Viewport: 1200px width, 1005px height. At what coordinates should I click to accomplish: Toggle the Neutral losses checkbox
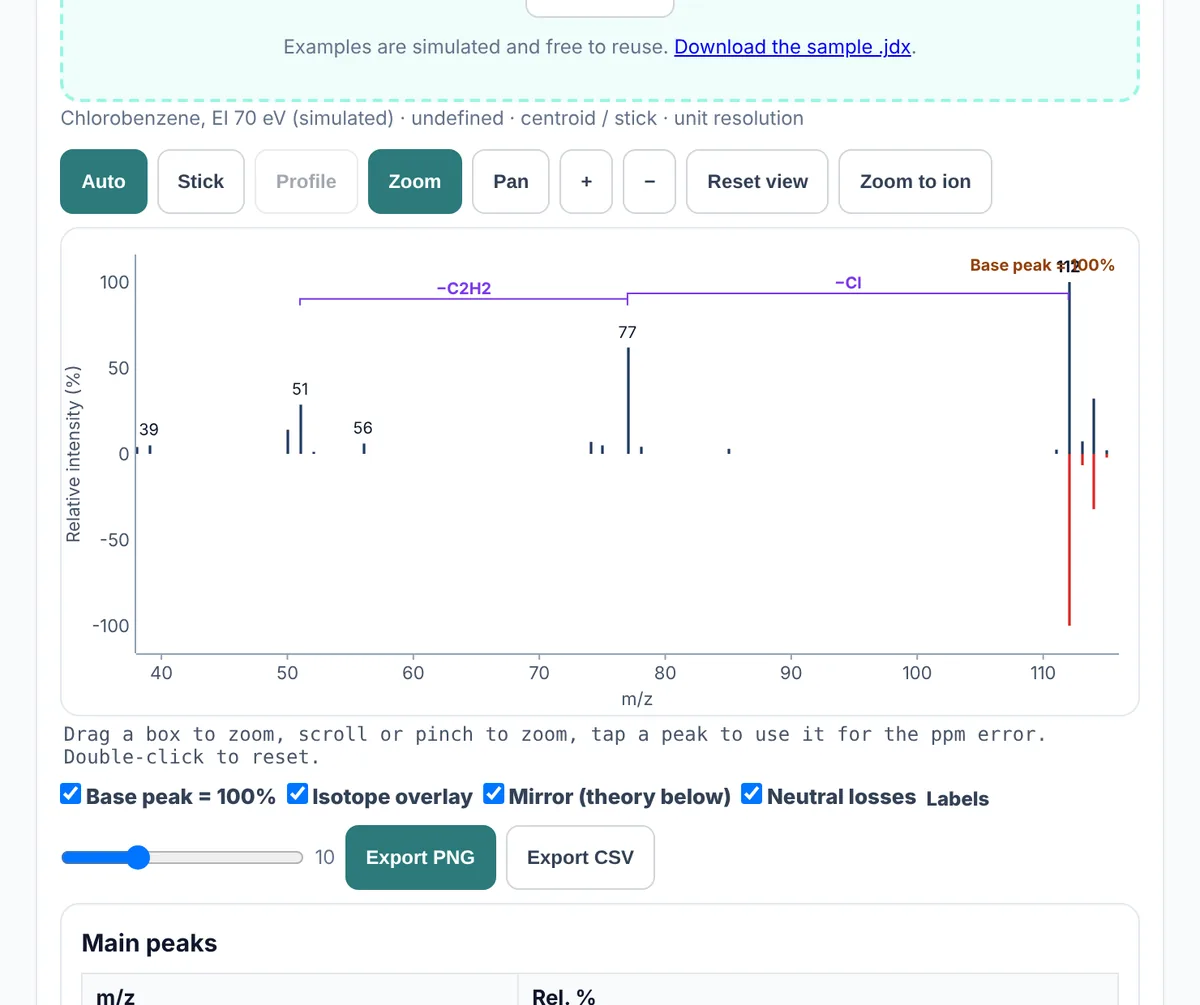pyautogui.click(x=752, y=795)
